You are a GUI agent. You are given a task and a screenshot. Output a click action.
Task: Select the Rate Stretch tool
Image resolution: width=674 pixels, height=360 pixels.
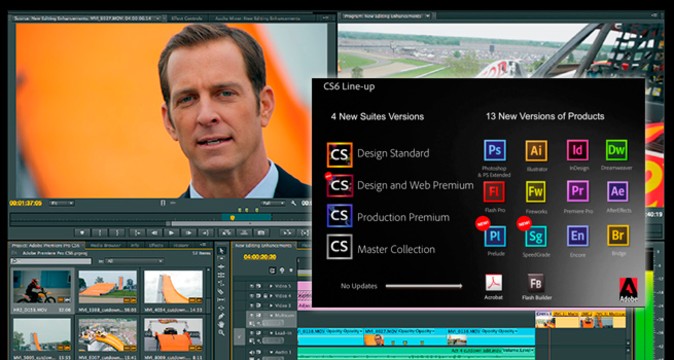(x=221, y=283)
